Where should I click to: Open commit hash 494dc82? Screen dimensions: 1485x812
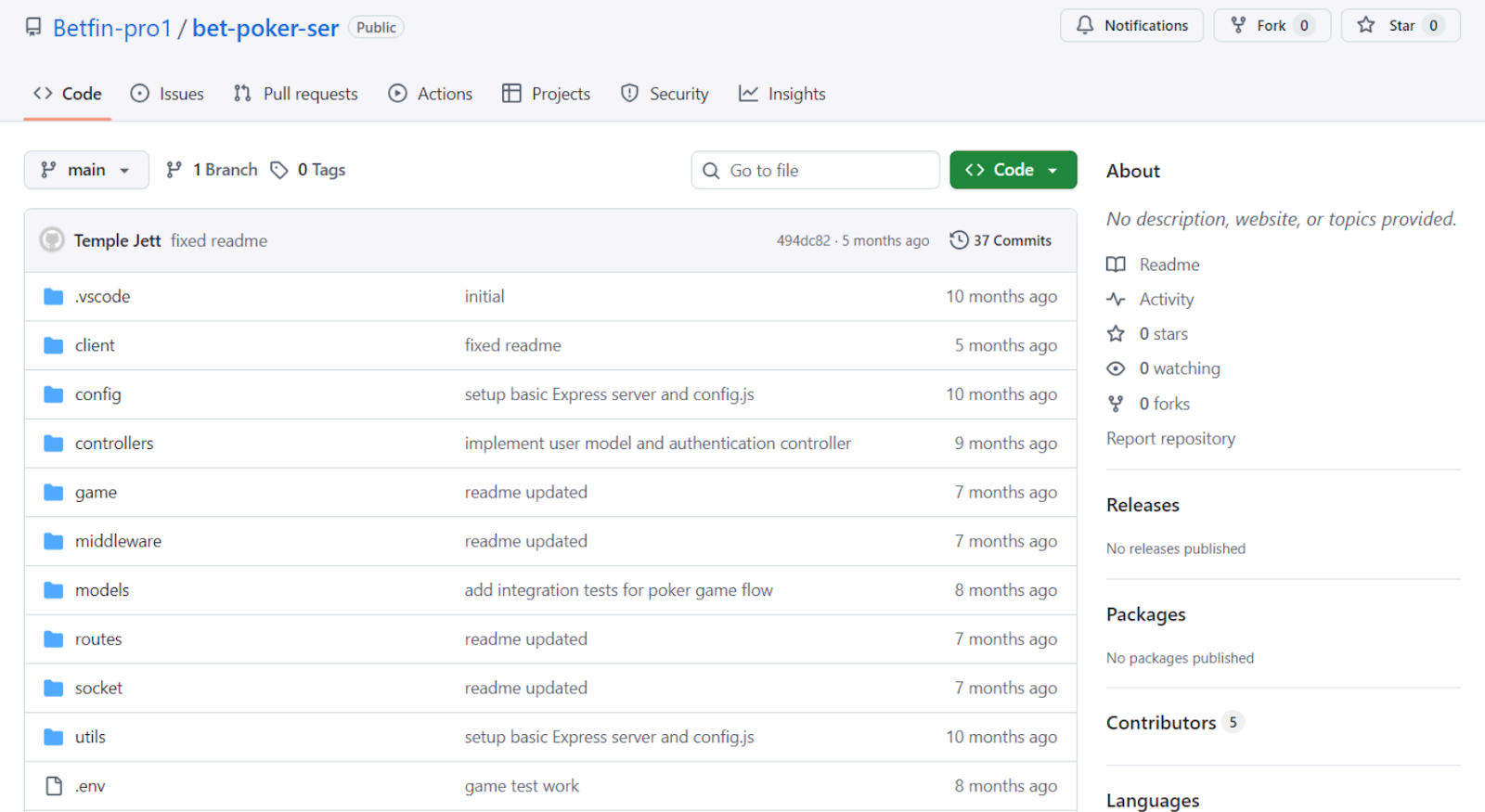[804, 240]
